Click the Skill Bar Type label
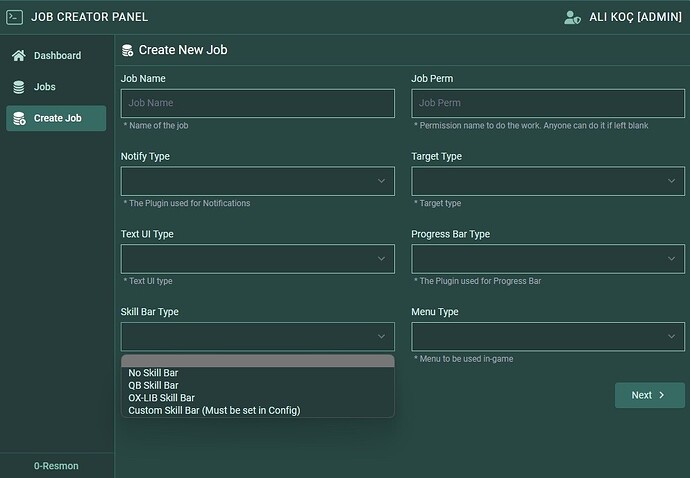 [x=150, y=312]
